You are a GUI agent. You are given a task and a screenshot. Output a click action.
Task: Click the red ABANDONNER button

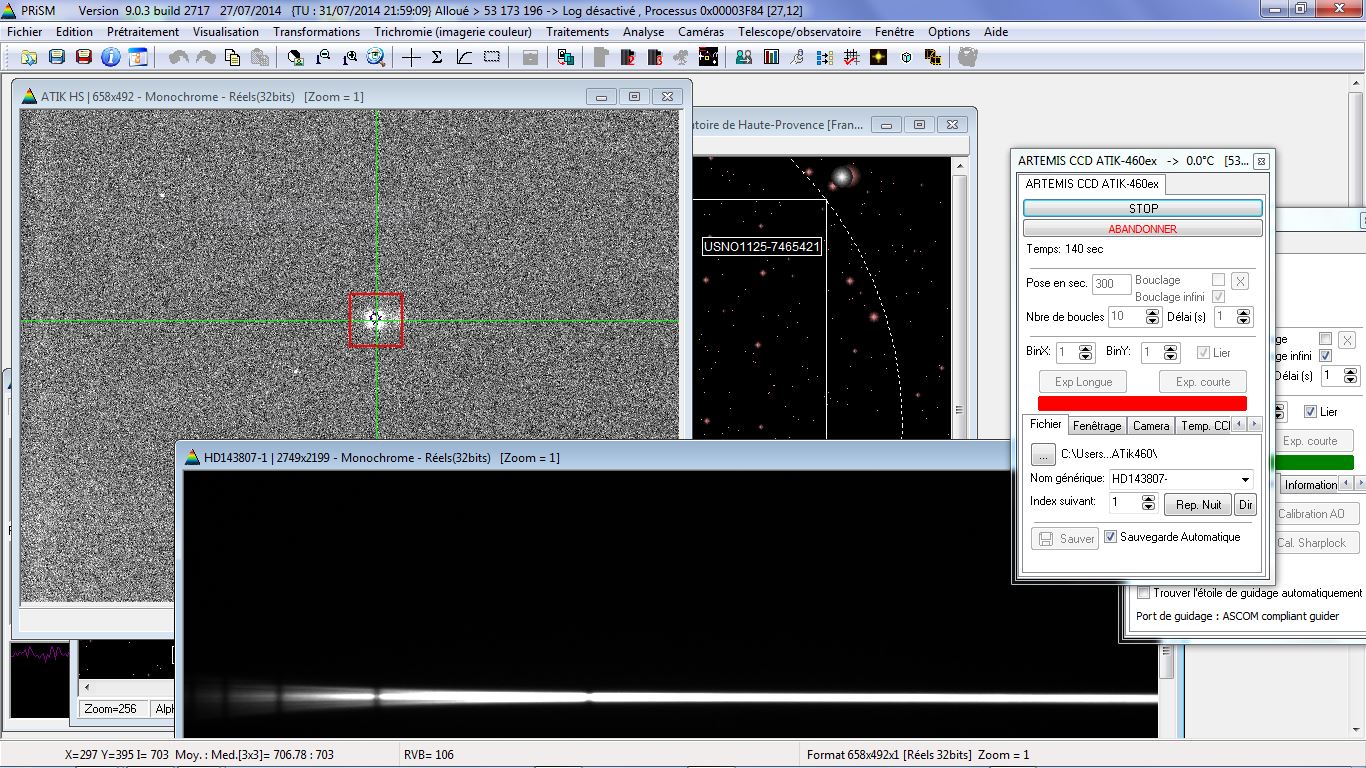click(1142, 229)
